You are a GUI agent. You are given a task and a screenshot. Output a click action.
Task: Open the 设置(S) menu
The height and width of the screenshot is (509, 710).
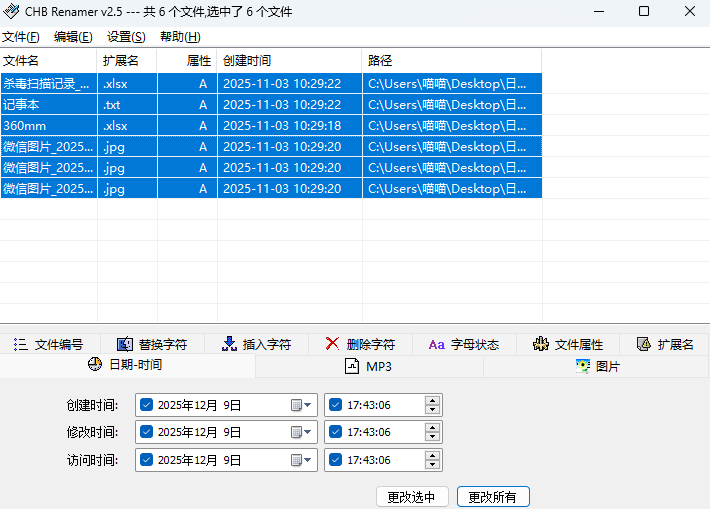126,37
